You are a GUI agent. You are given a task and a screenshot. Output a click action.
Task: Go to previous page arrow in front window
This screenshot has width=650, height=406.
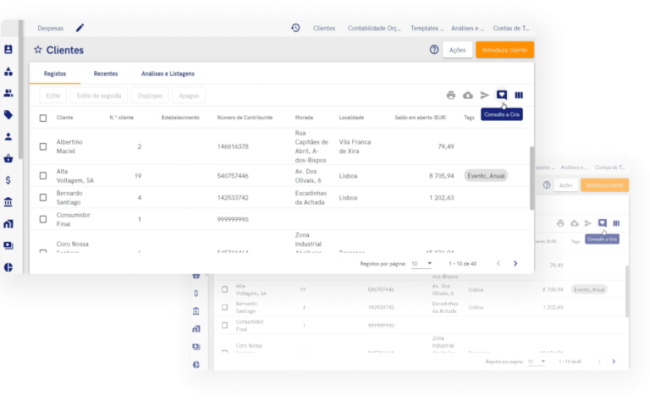(498, 264)
